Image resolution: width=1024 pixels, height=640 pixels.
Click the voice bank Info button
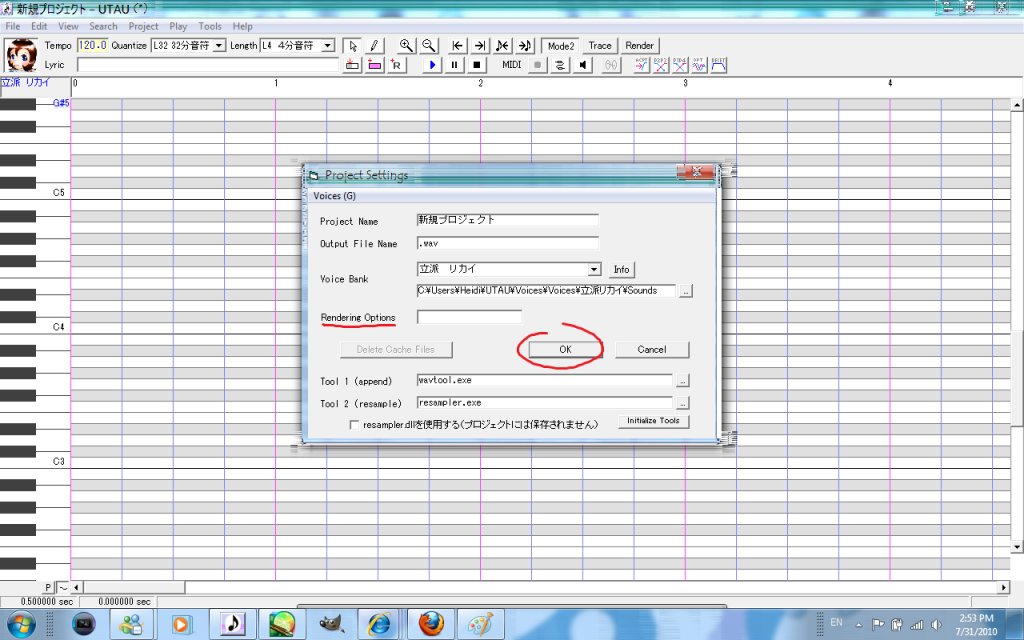(621, 269)
